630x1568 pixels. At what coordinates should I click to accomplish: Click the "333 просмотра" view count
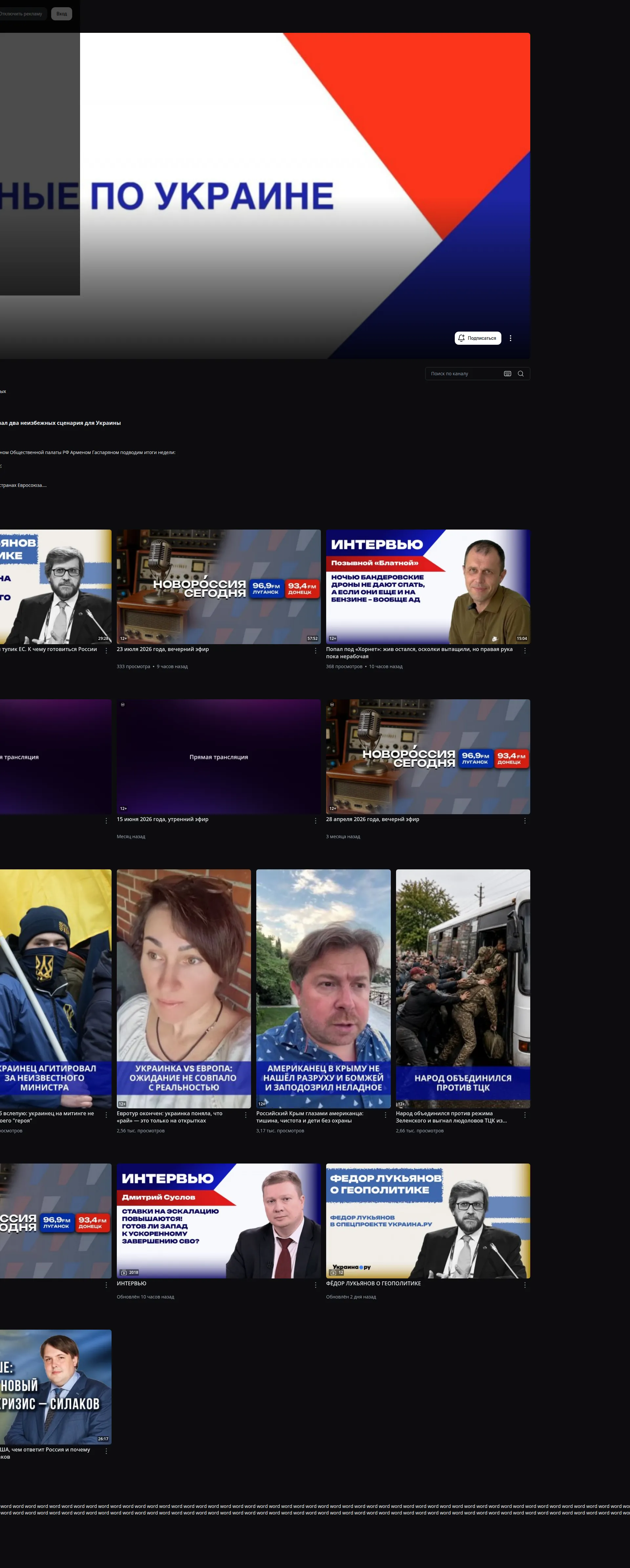133,666
